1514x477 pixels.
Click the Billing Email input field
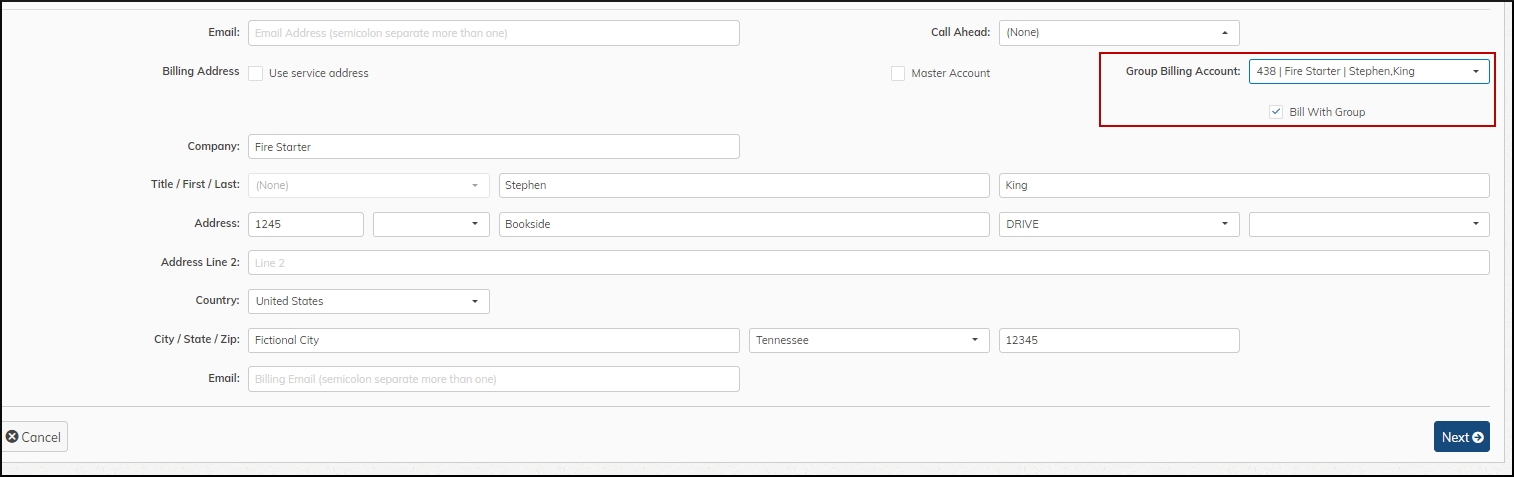[493, 379]
